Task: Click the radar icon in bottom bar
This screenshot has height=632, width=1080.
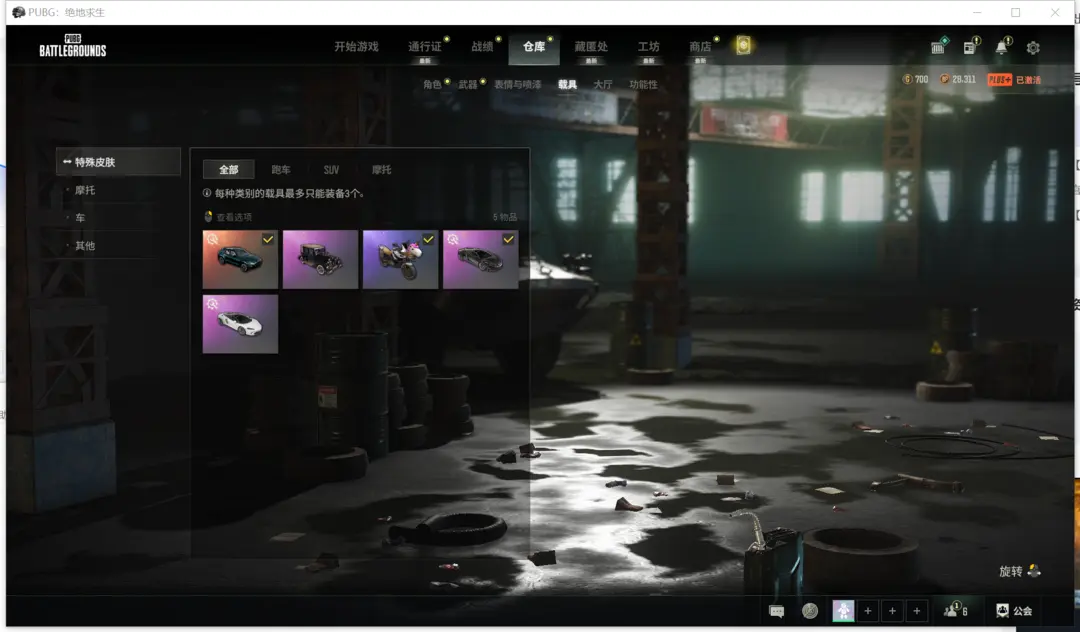Action: pos(810,611)
